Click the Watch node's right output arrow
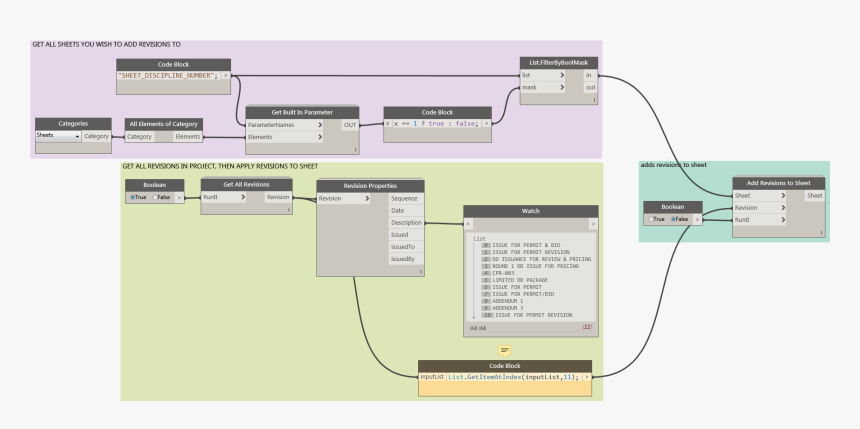This screenshot has height=429, width=860. 592,224
